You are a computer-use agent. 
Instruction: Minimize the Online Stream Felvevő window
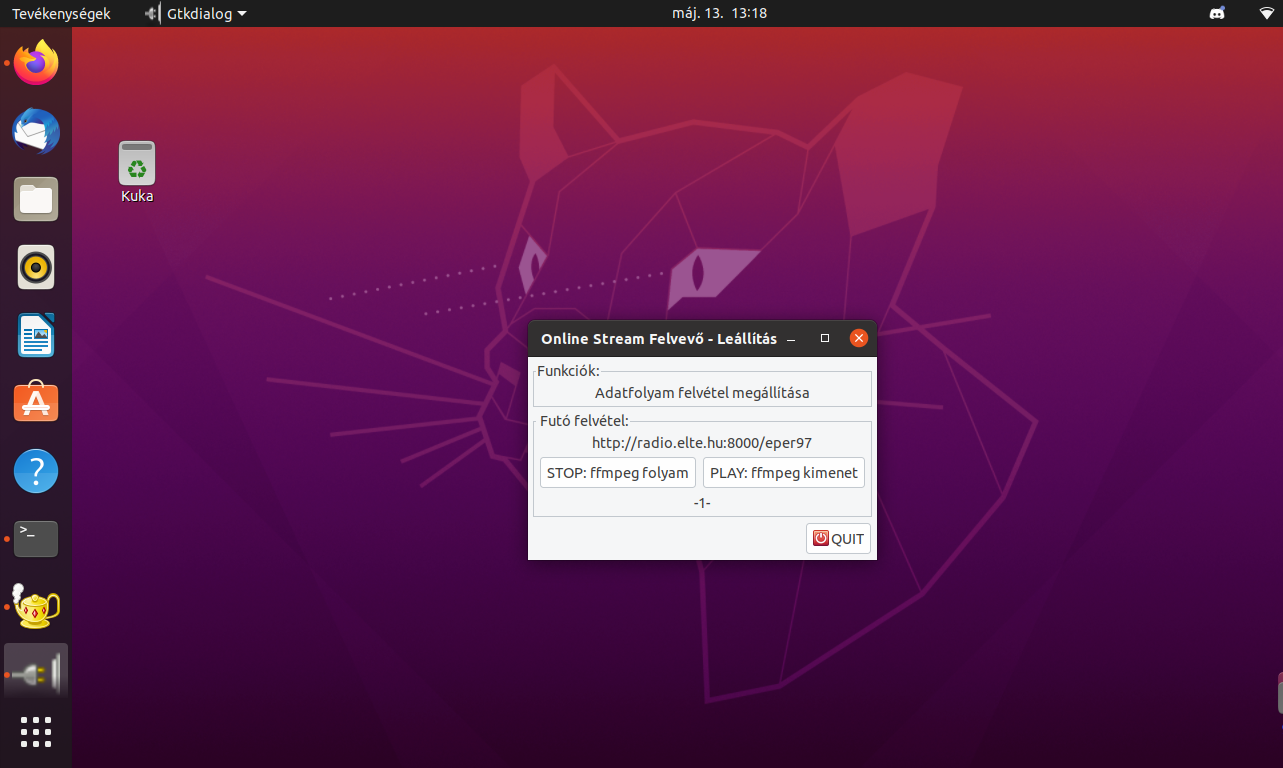(x=791, y=339)
